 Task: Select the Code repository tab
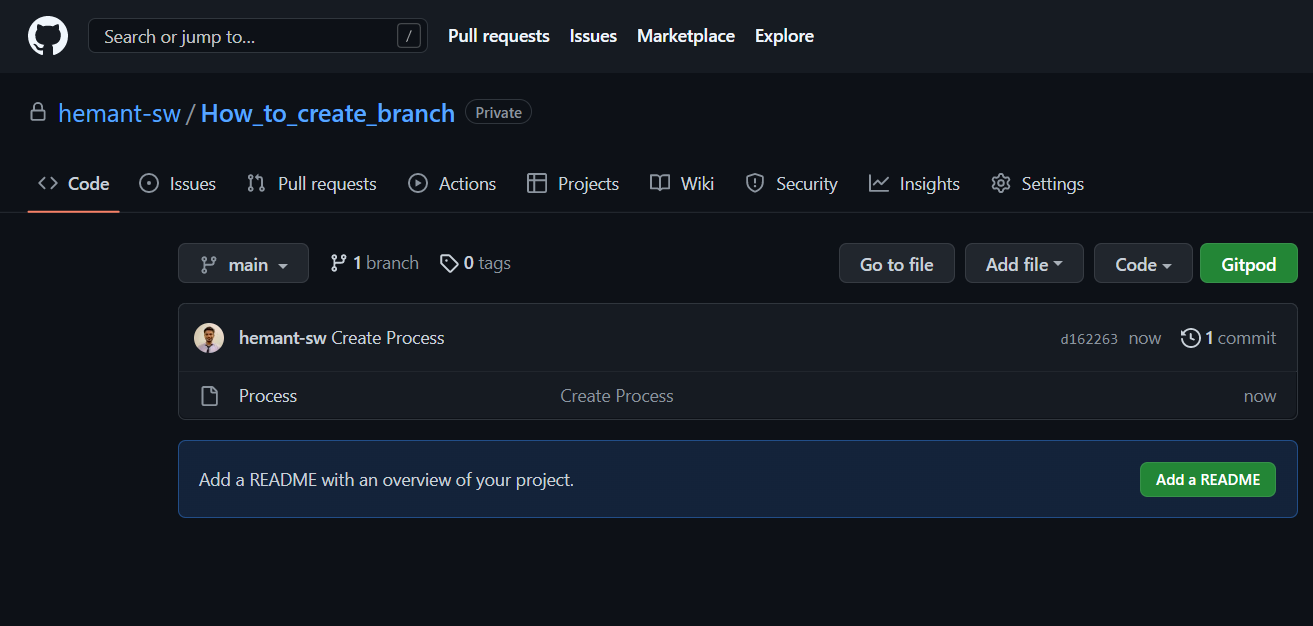(74, 184)
